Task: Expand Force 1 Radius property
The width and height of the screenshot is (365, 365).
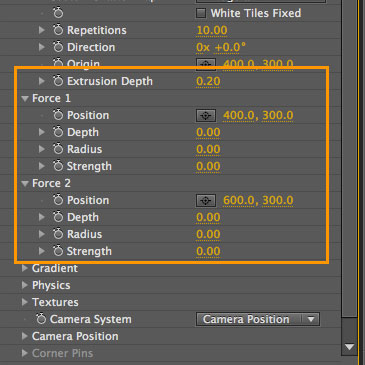Action: tap(42, 149)
